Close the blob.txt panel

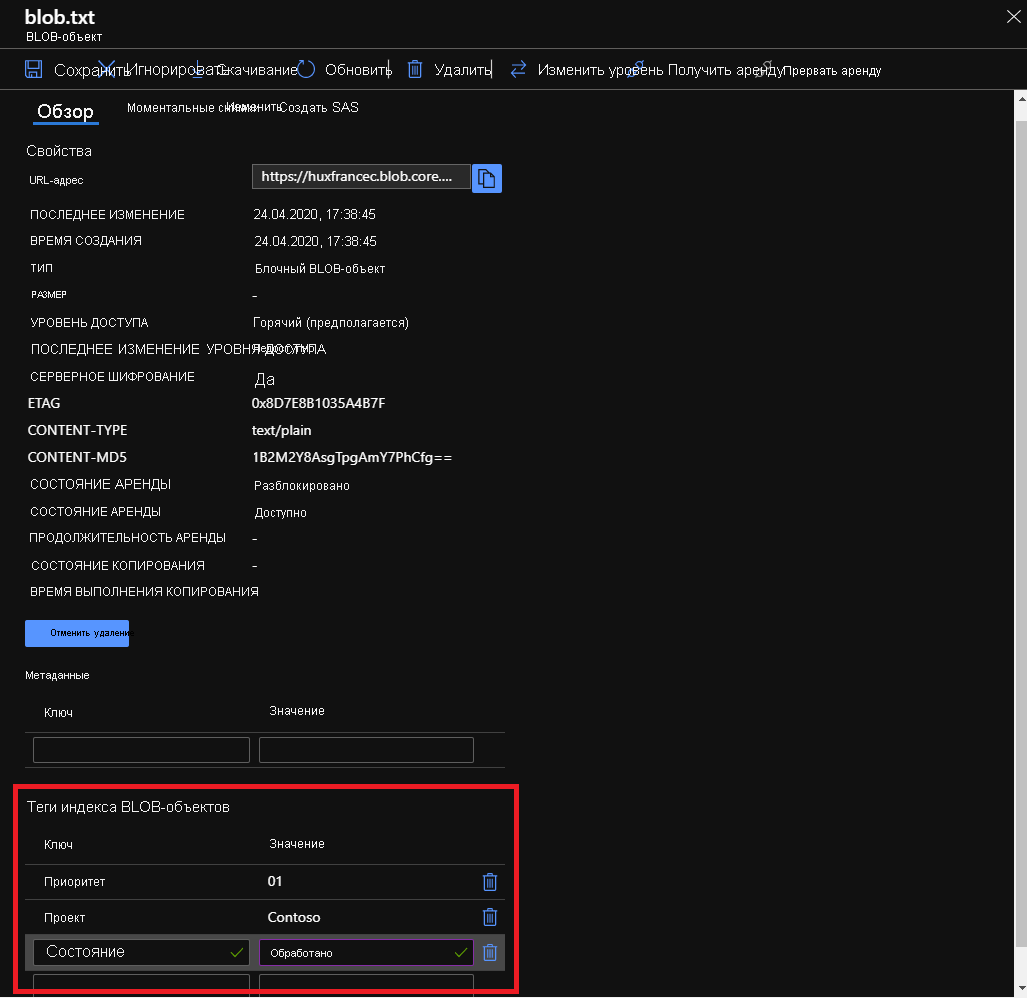click(x=1013, y=17)
